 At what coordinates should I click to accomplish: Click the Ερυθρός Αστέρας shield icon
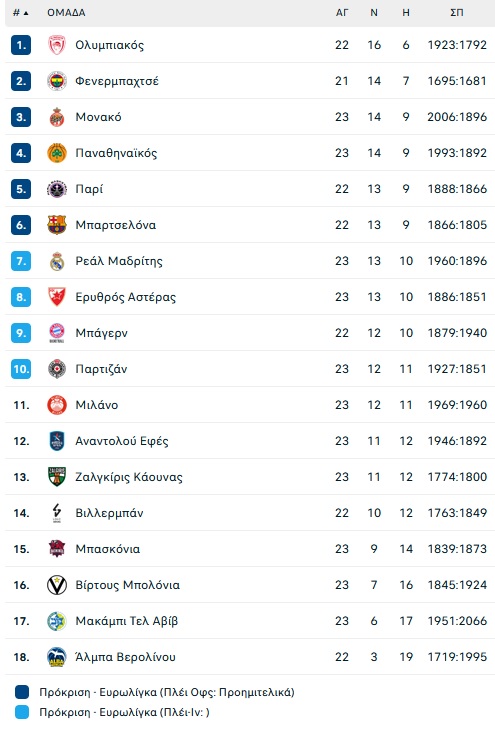click(57, 297)
